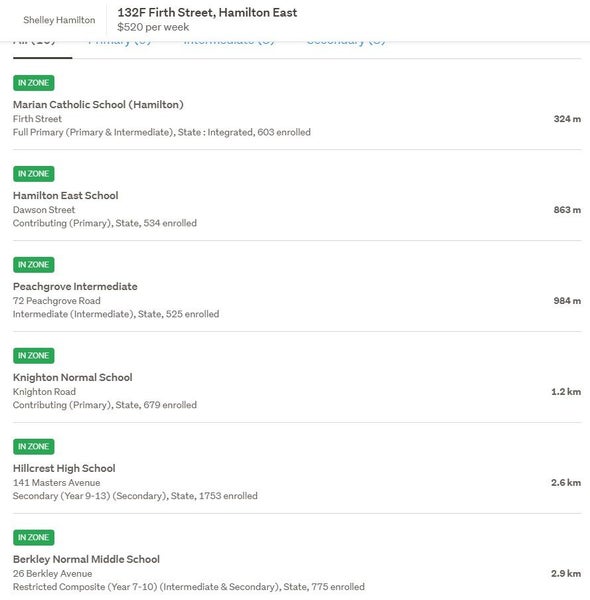Open the Hillcrest High School entry
Viewport: 590px width, 600px height.
64,468
